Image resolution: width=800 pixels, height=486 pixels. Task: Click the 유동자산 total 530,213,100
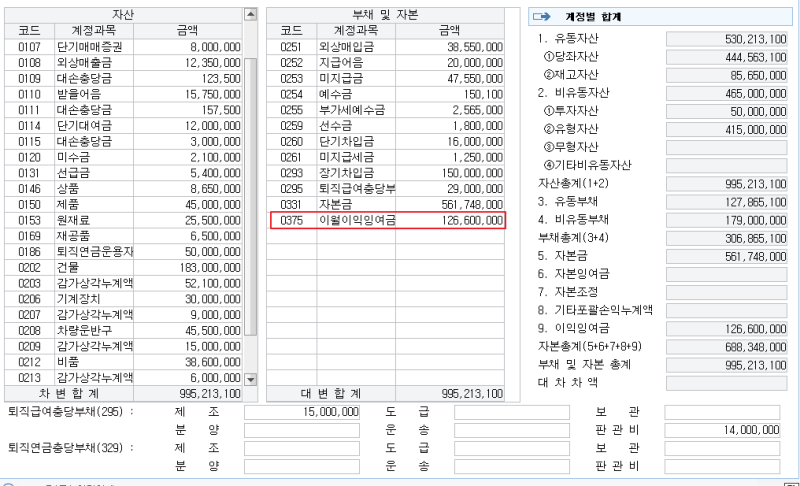(x=727, y=39)
